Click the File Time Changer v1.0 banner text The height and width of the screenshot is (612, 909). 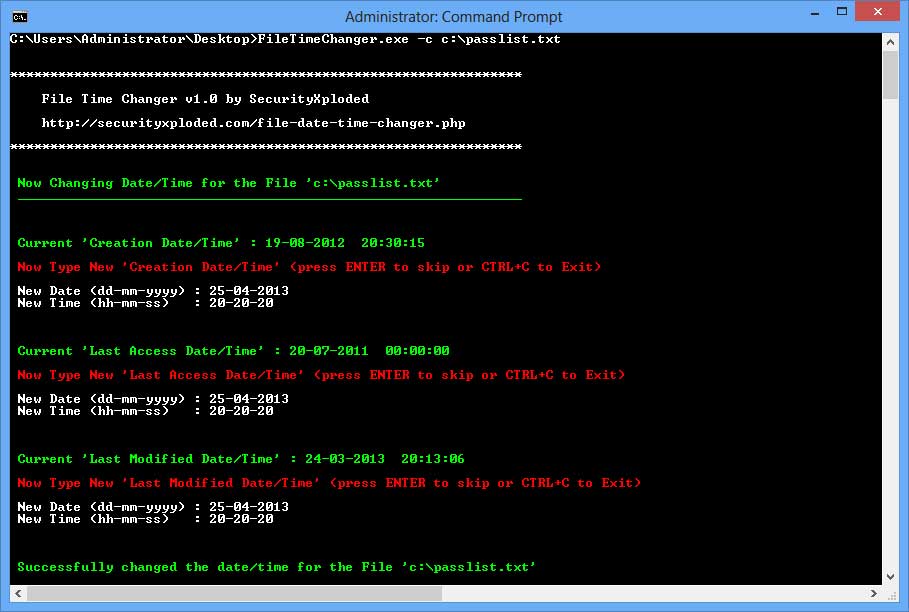click(205, 99)
